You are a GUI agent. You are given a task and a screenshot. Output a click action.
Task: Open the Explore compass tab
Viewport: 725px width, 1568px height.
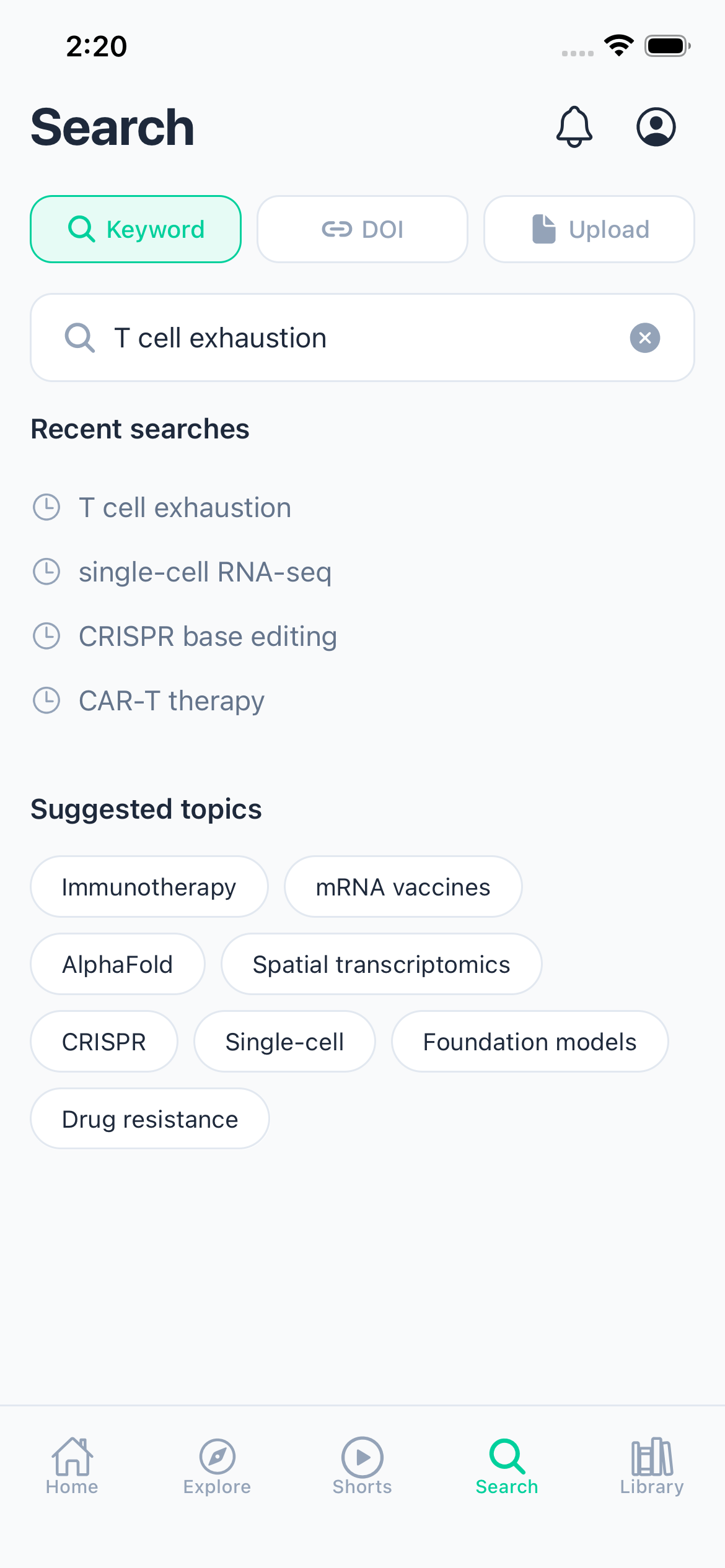click(x=217, y=1466)
